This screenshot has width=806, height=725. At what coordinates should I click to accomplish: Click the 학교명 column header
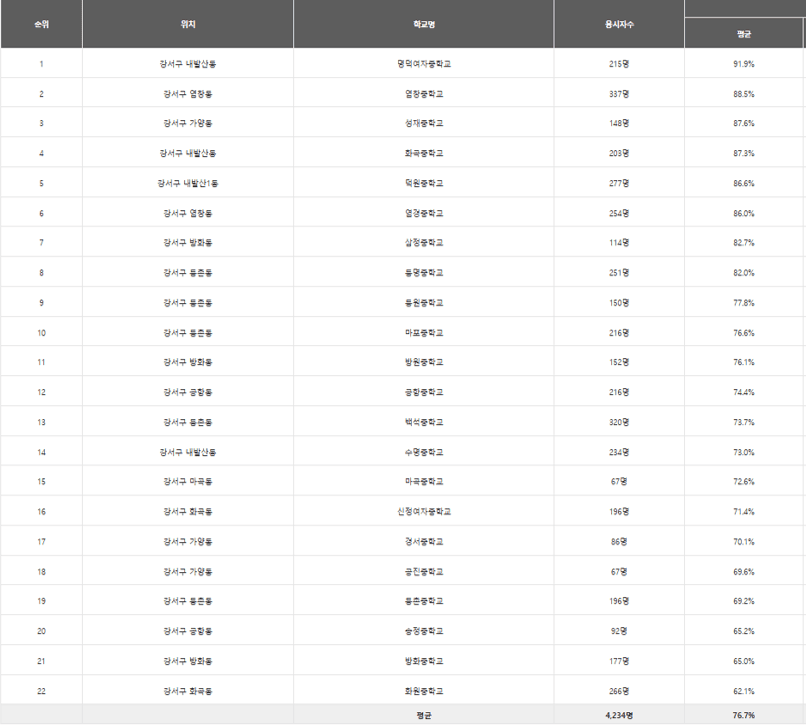(424, 24)
